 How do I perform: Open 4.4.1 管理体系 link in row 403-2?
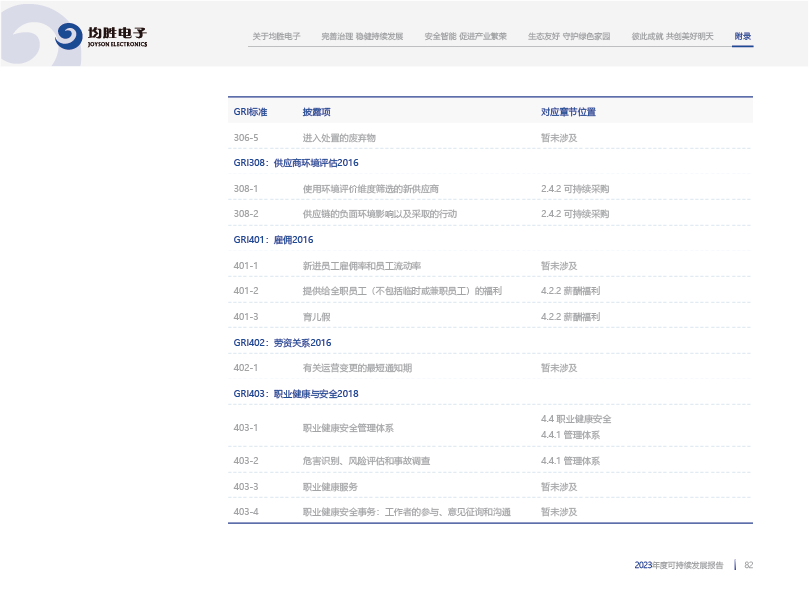coord(570,461)
